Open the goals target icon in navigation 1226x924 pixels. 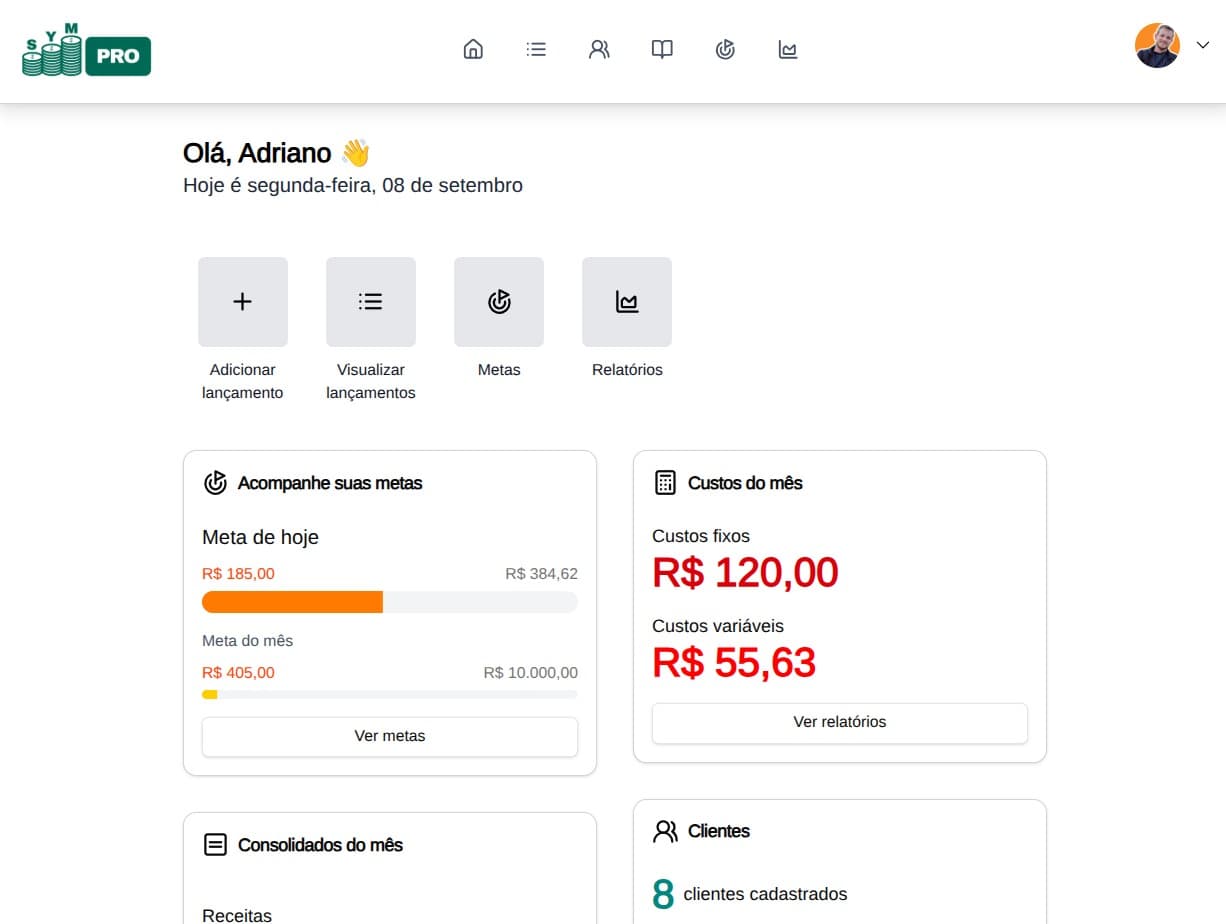(x=725, y=49)
